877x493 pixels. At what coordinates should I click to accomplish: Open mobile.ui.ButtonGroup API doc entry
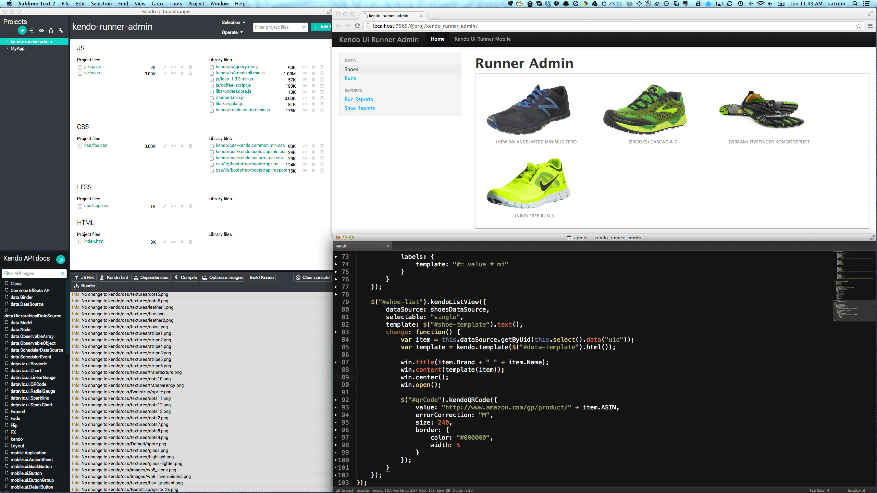[32, 480]
